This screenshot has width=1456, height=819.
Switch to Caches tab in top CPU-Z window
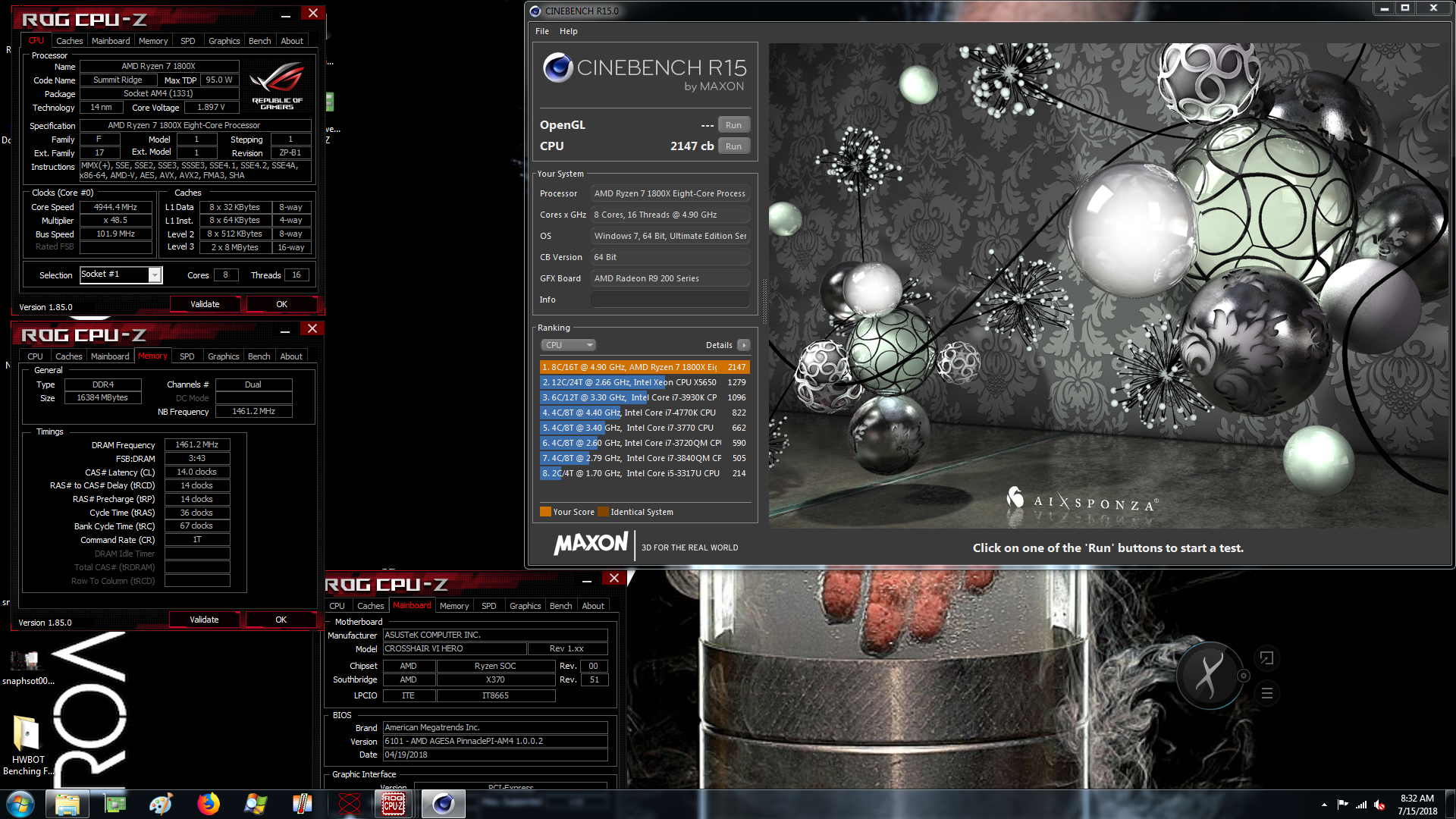point(69,41)
